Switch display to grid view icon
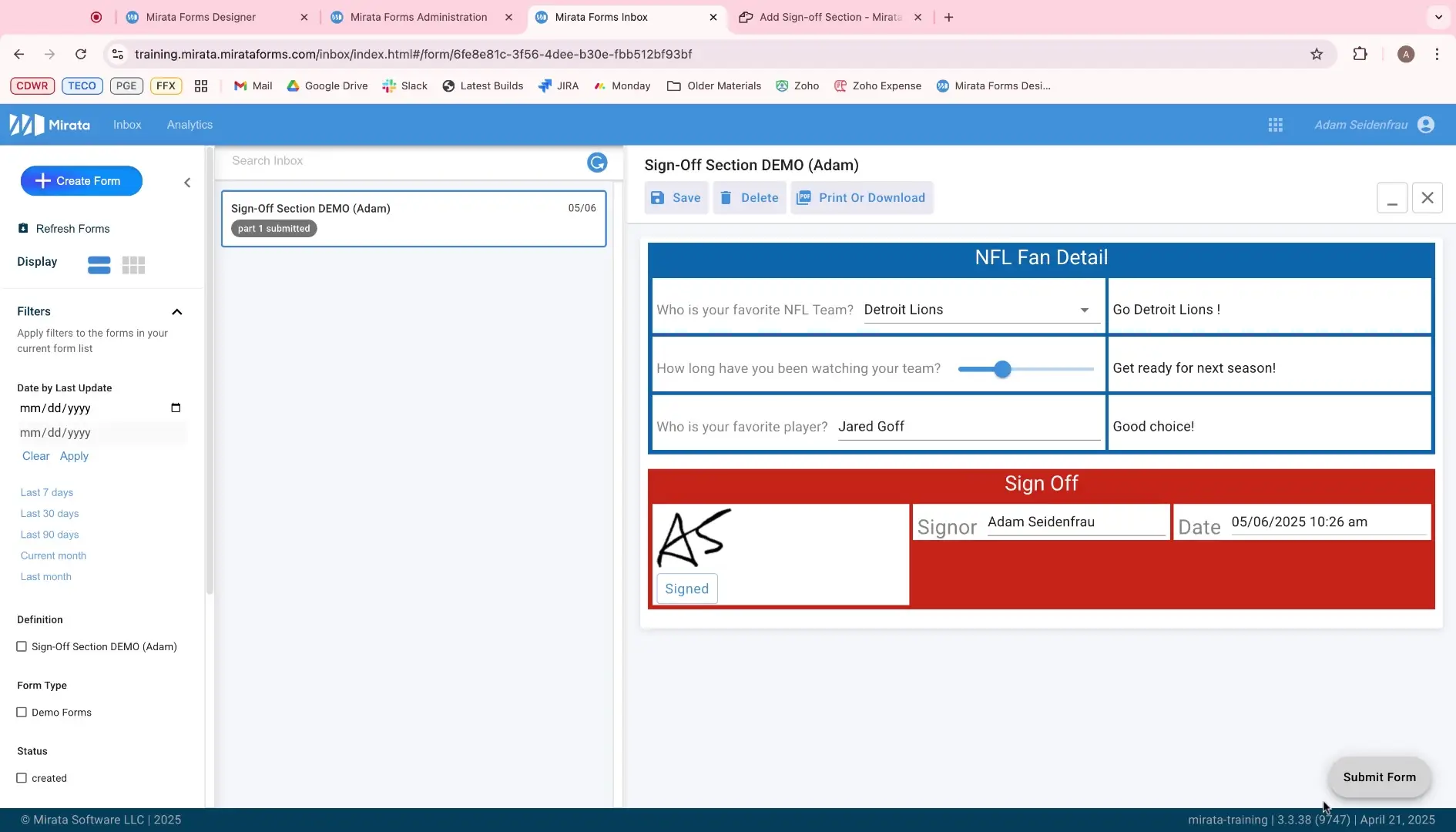Image resolution: width=1456 pixels, height=832 pixels. point(133,264)
